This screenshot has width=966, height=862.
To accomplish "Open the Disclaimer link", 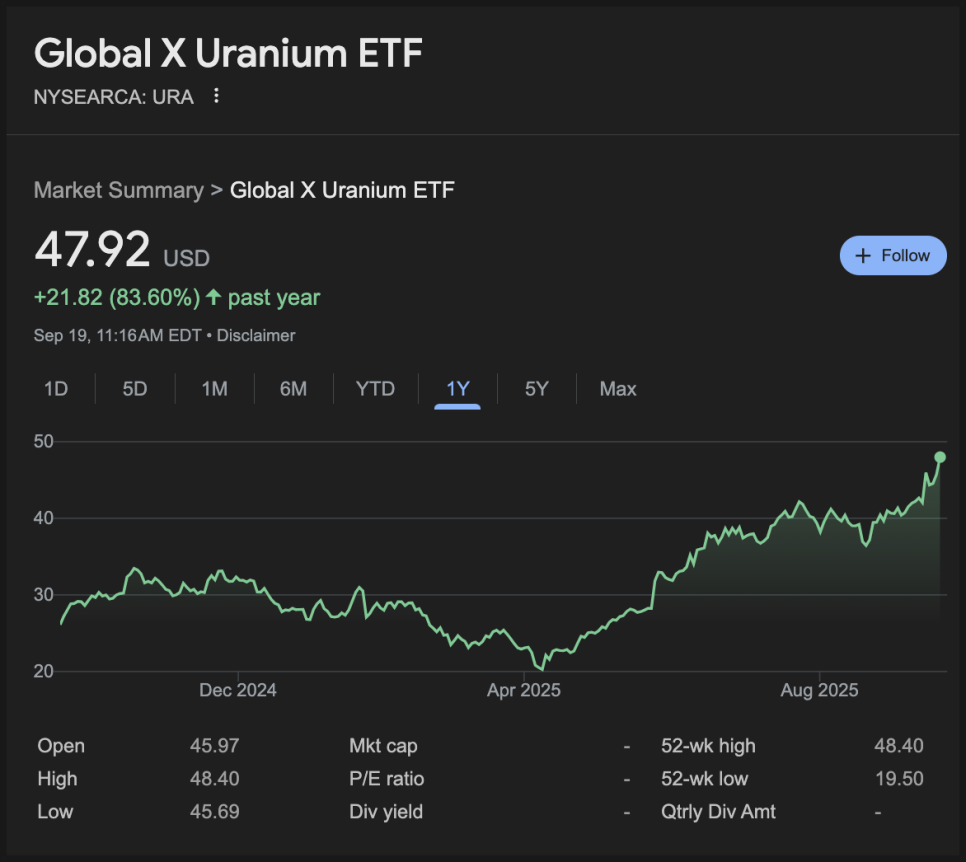I will (256, 336).
